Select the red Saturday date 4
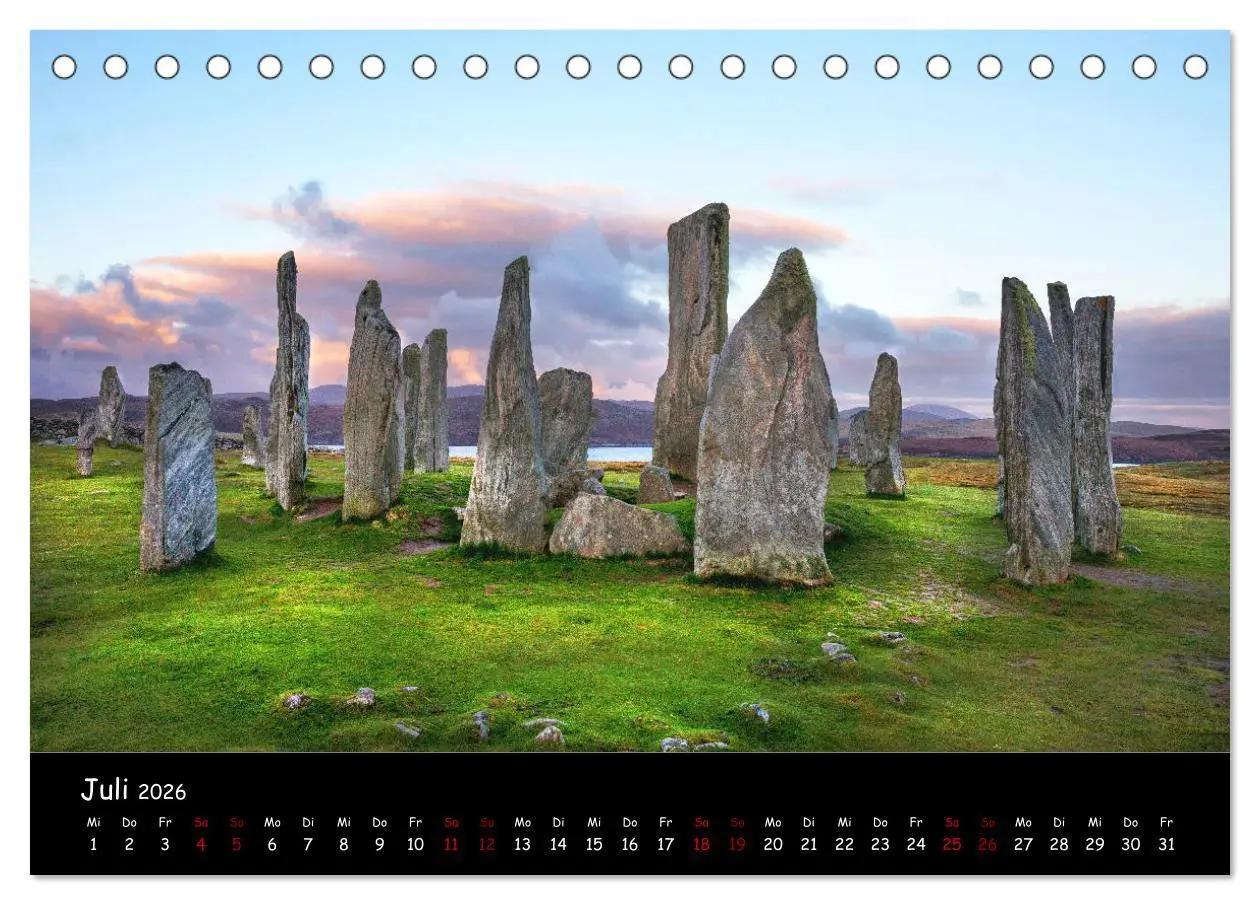This screenshot has width=1260, height=905. coord(201,844)
